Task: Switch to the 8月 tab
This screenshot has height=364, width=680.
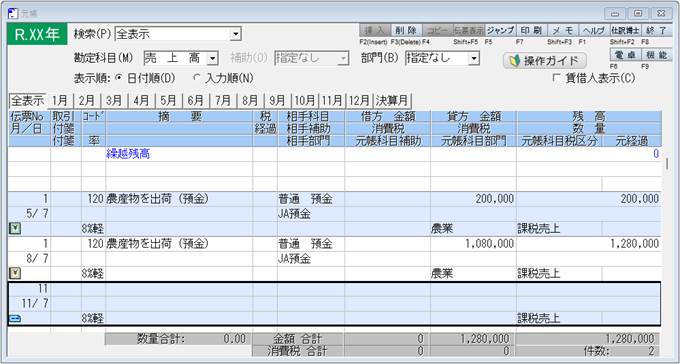Action: (x=250, y=101)
